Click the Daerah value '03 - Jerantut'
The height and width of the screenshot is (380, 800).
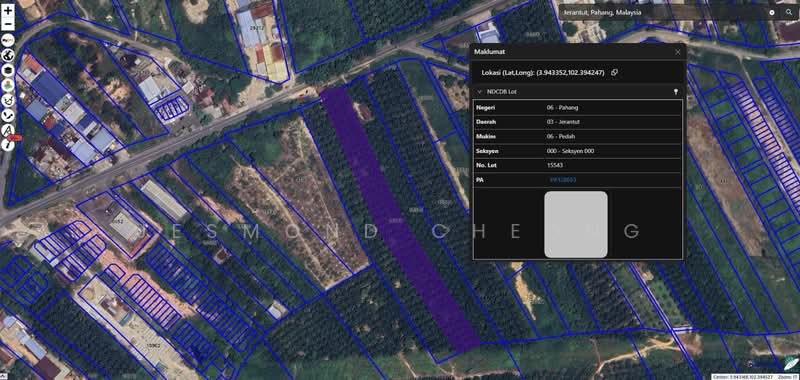tap(563, 122)
